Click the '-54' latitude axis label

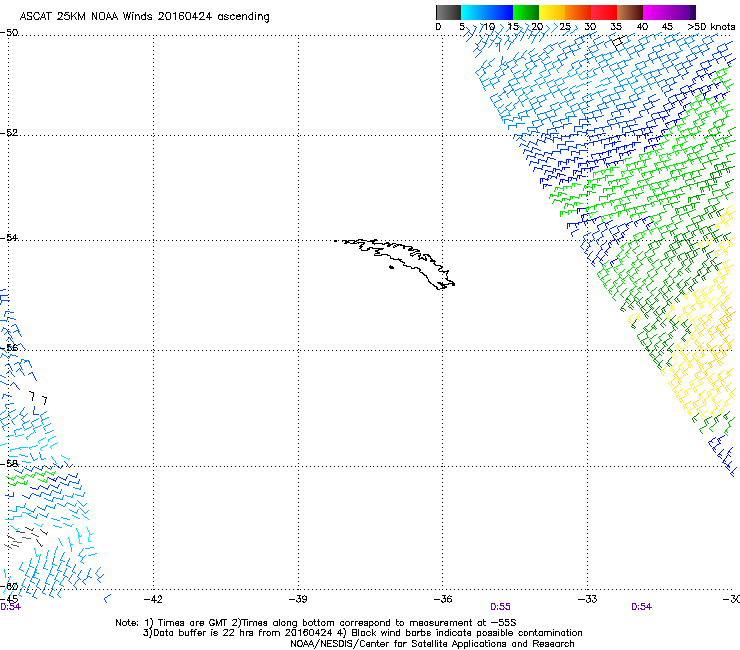pos(9,237)
